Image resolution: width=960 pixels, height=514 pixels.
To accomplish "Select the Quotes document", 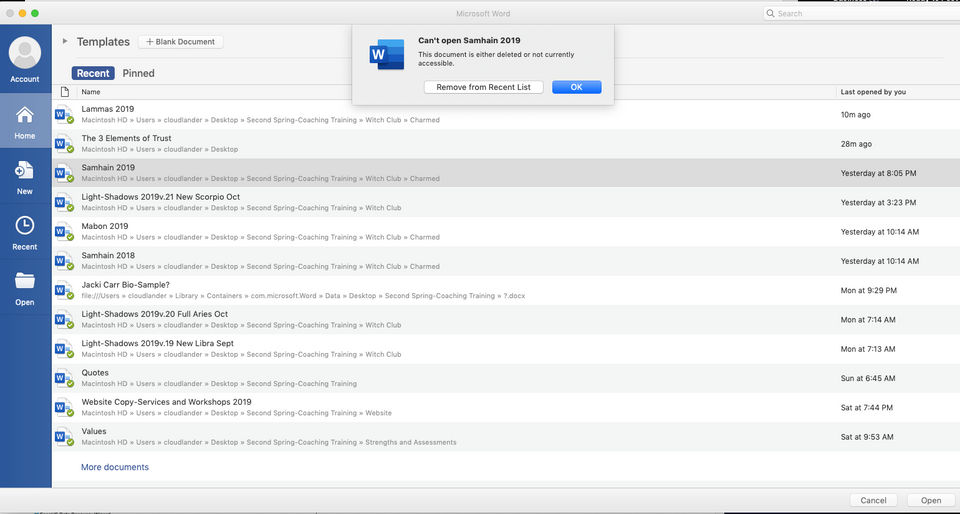I will [x=95, y=373].
